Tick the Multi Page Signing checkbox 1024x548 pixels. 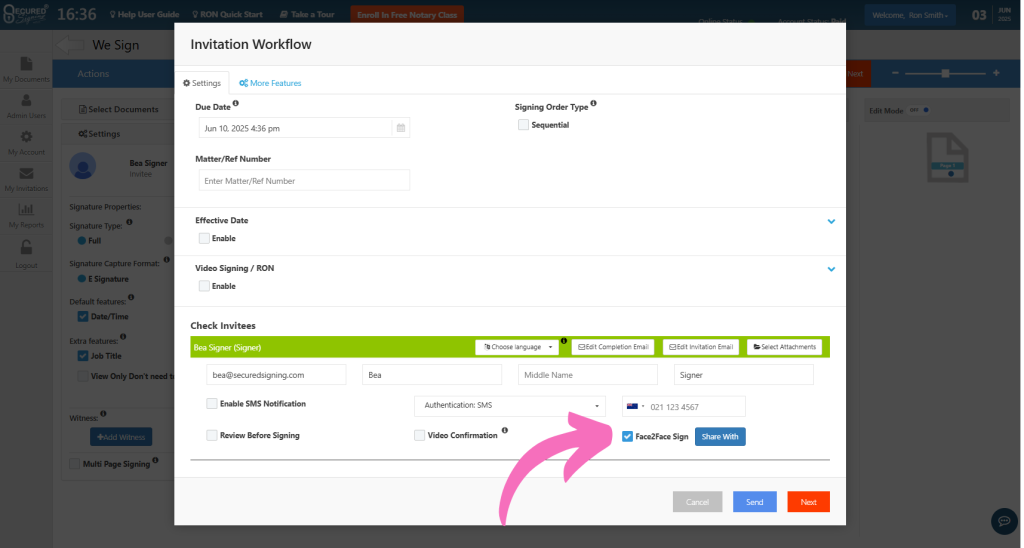click(74, 464)
